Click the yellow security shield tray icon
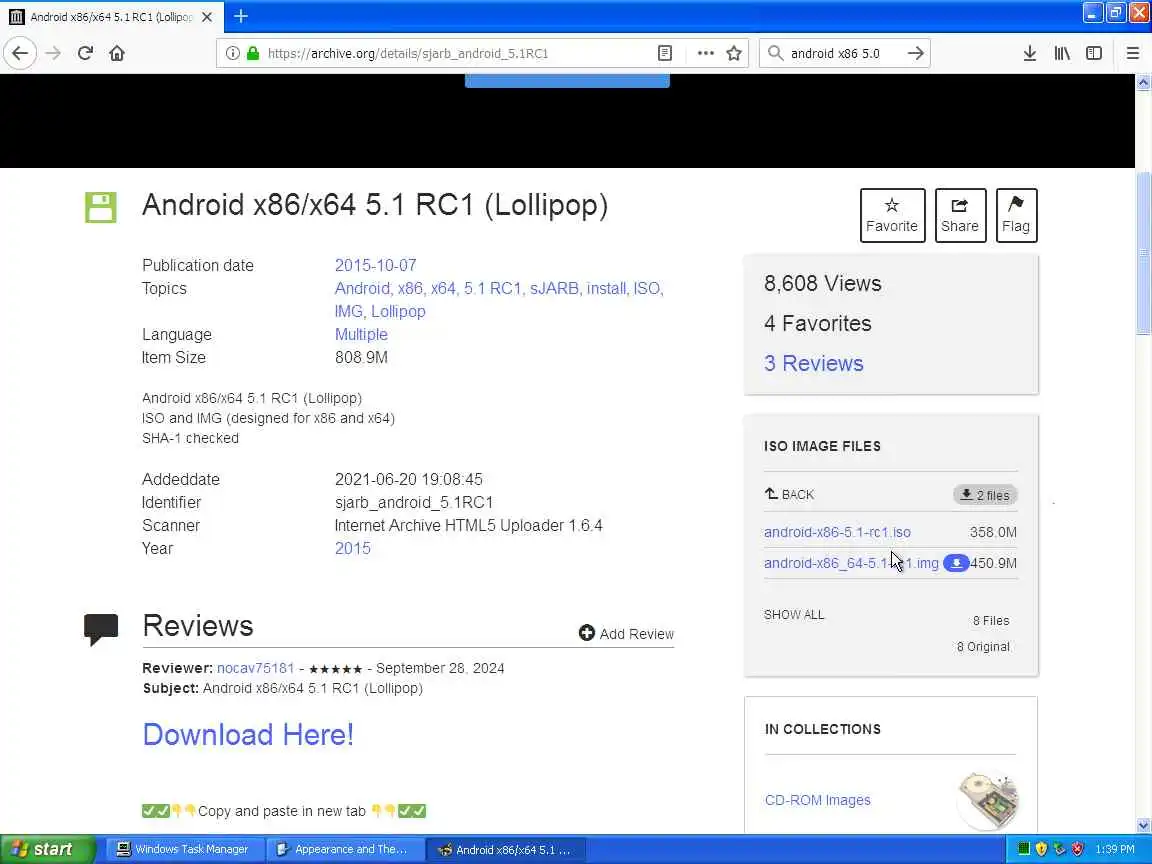 tap(1041, 849)
